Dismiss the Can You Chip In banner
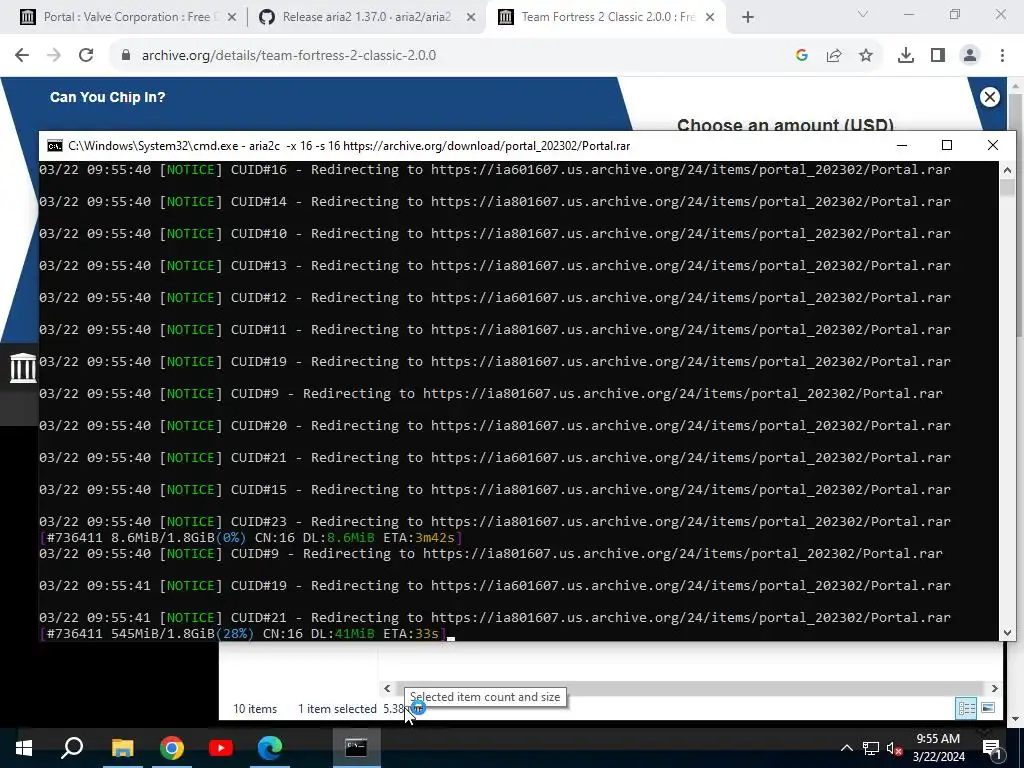This screenshot has height=768, width=1024. (x=989, y=97)
